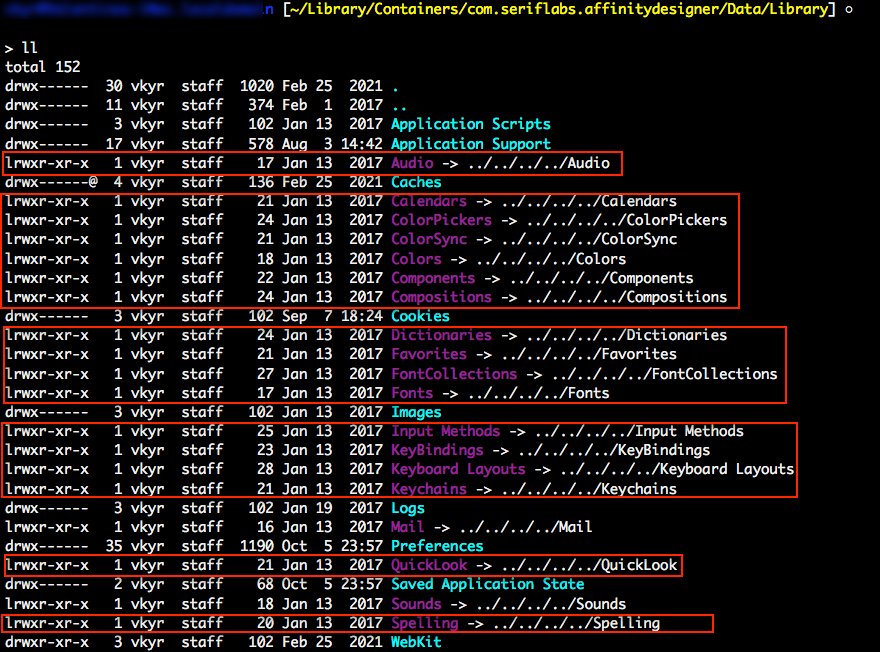Click the size '68' of Saved Application State
The image size is (880, 652).
[x=265, y=584]
